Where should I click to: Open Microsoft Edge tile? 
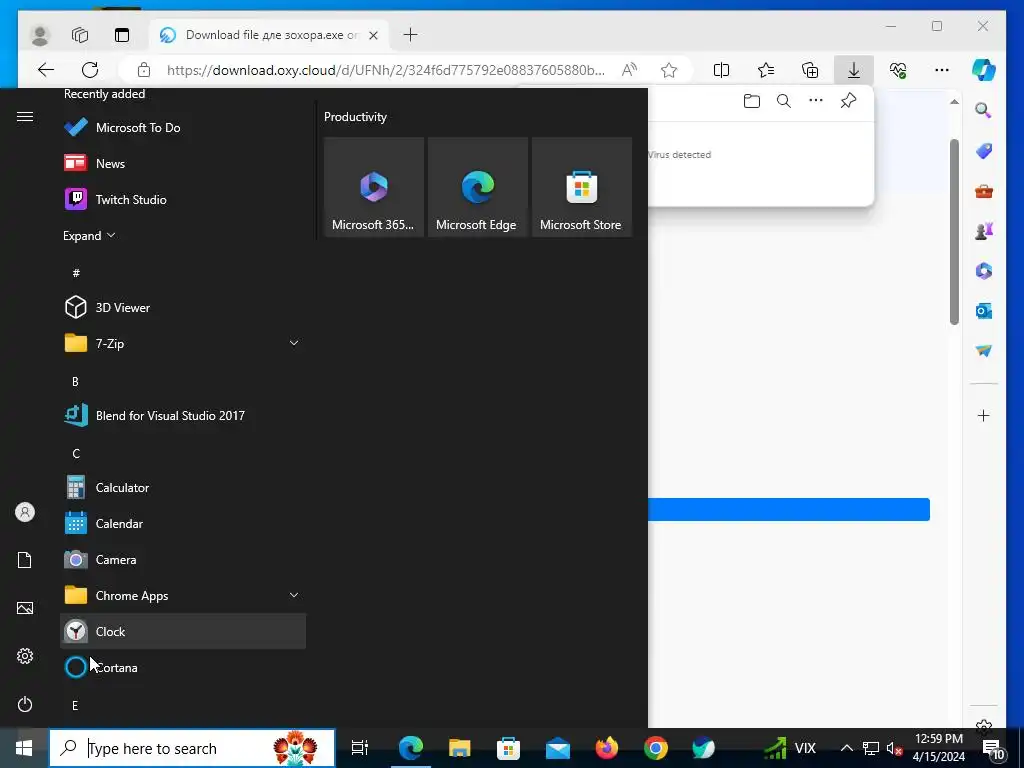477,187
